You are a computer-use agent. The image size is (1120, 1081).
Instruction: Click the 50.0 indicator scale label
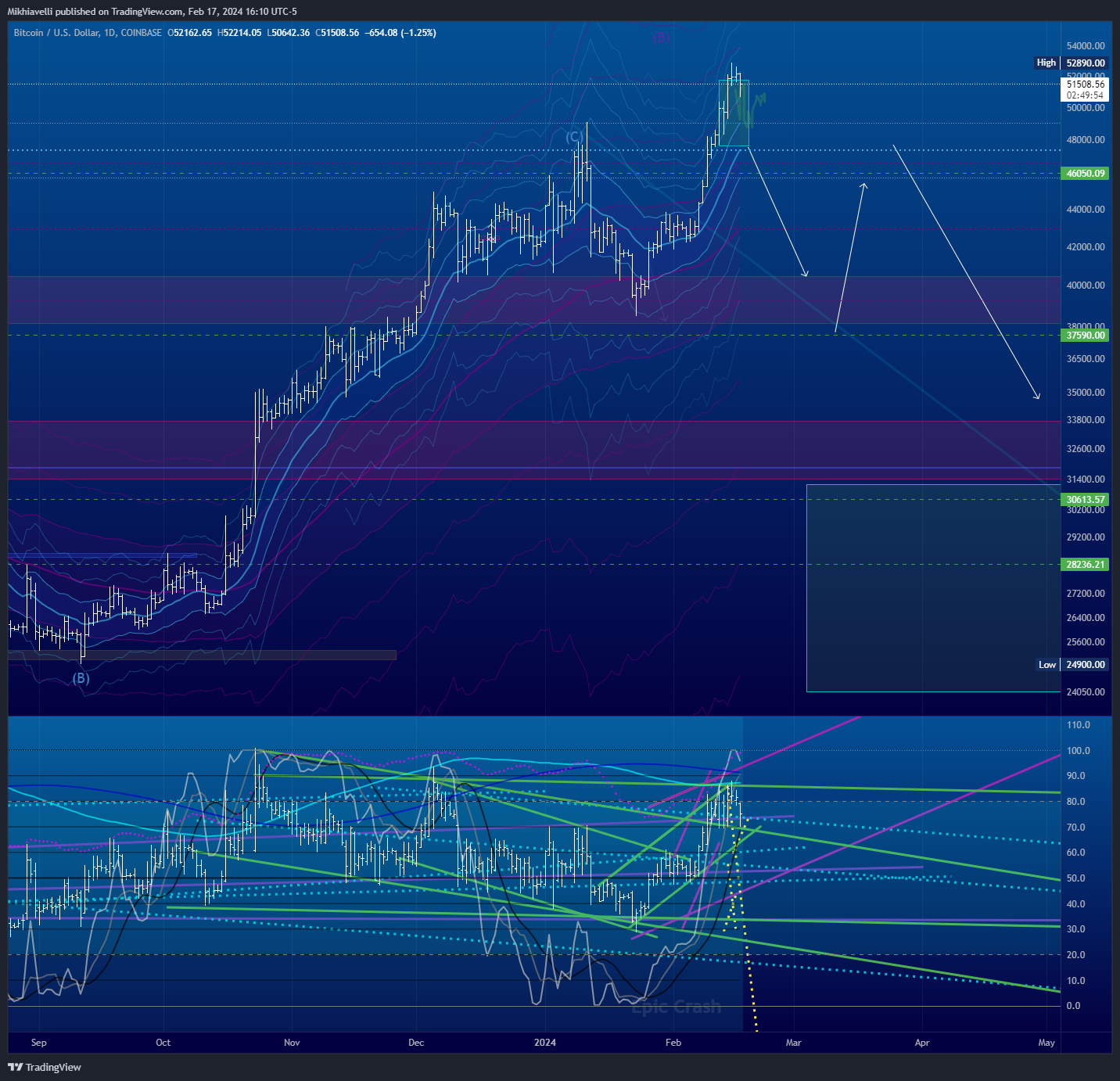coord(1076,878)
